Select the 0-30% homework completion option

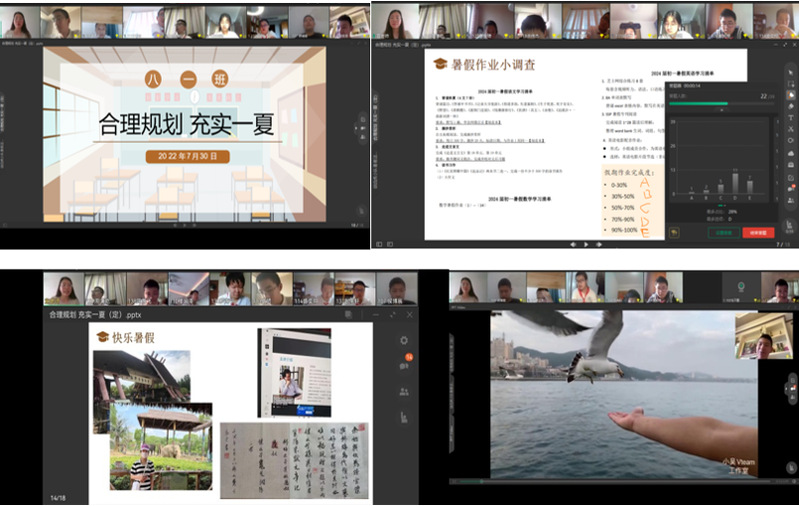click(619, 185)
